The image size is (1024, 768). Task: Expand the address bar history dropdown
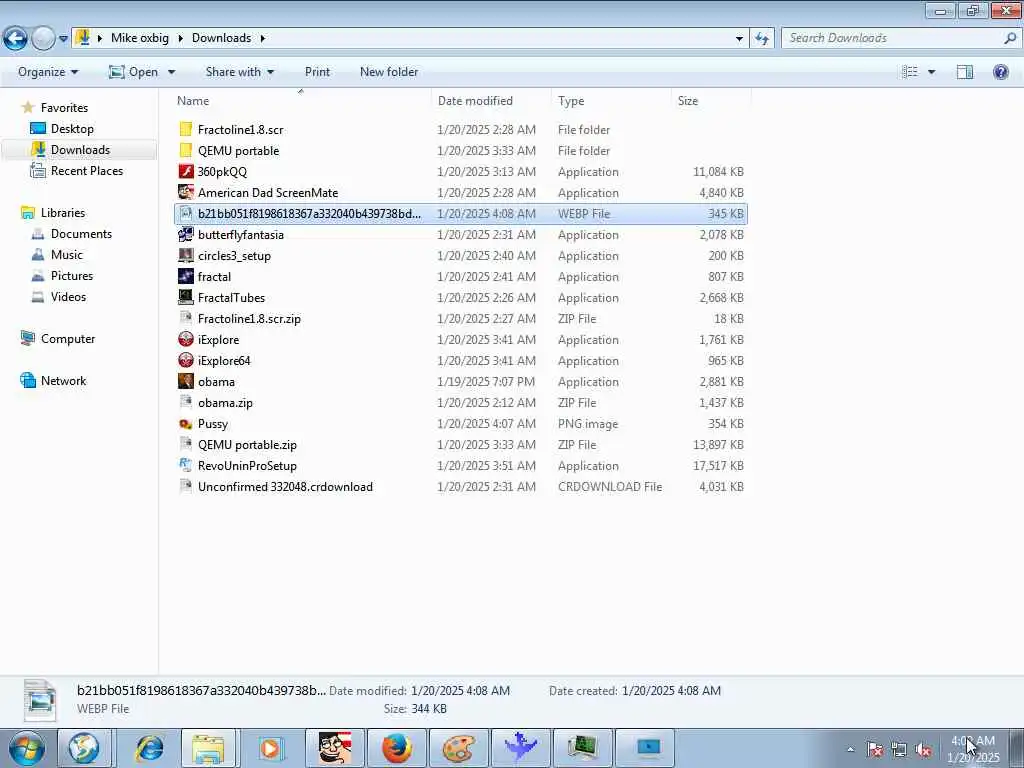click(739, 39)
